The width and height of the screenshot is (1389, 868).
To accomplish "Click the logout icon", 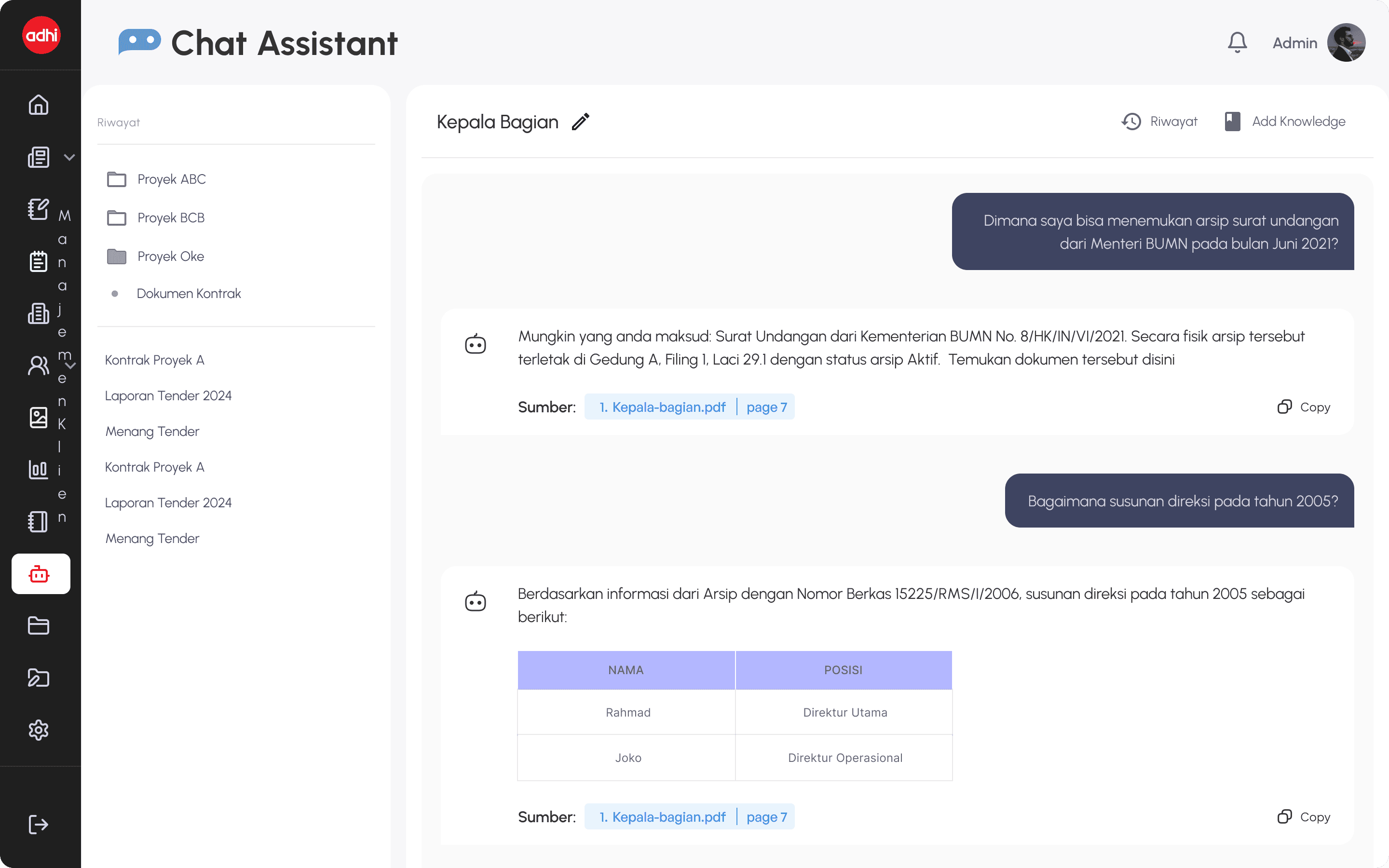I will click(x=39, y=825).
